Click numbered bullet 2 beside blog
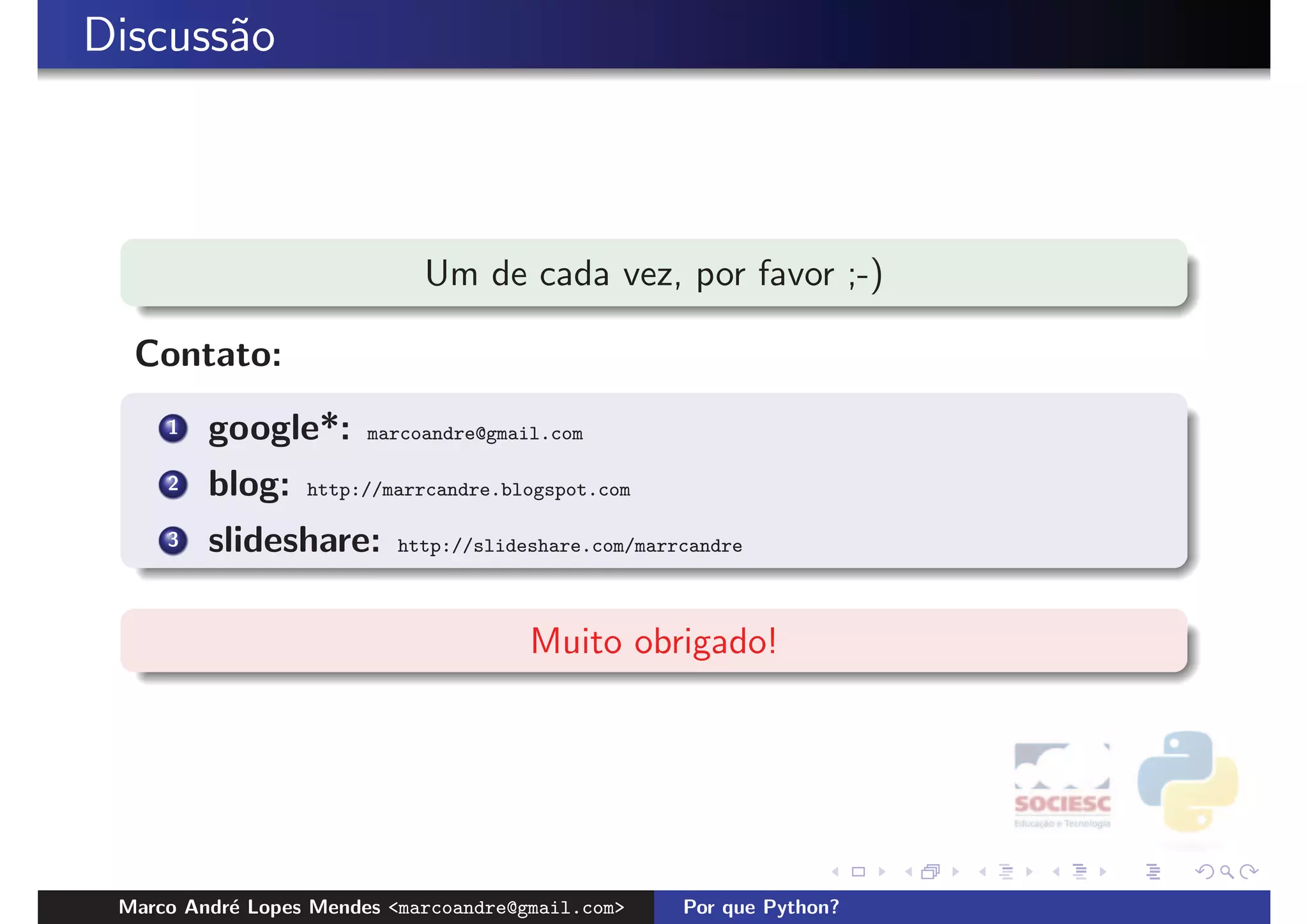The image size is (1308, 924). point(173,484)
